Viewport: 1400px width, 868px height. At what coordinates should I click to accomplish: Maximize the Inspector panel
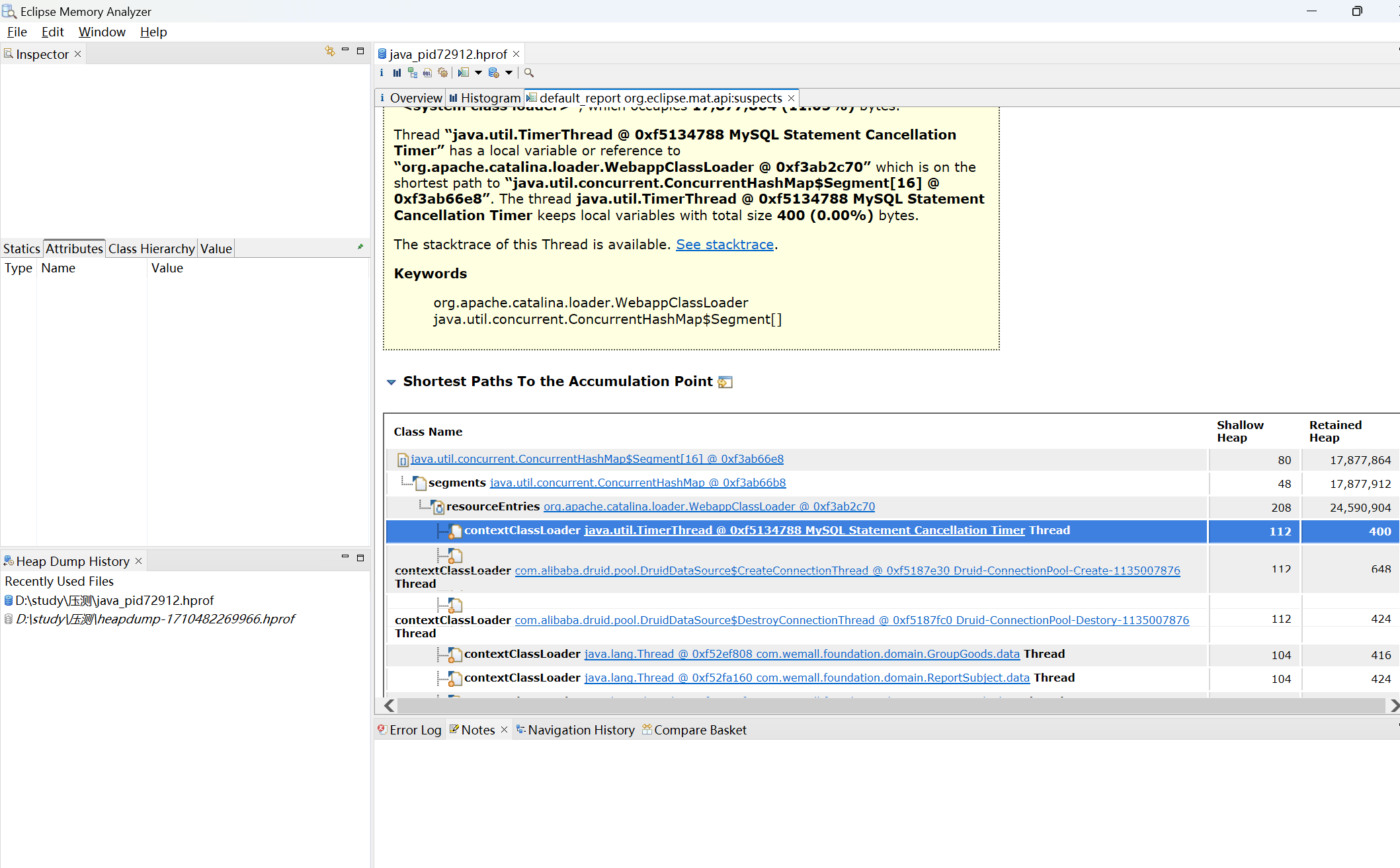tap(360, 51)
